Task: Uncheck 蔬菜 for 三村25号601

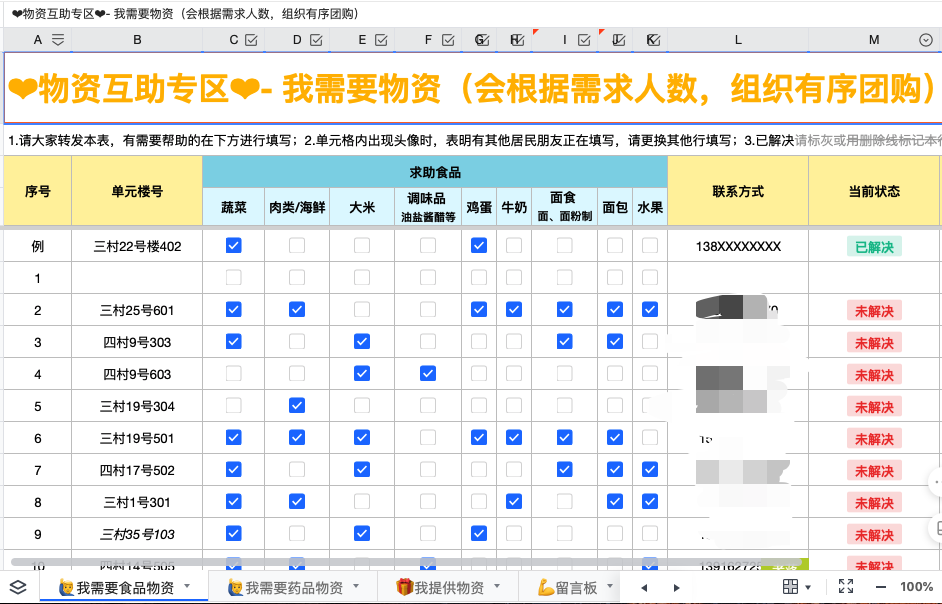Action: pos(233,310)
